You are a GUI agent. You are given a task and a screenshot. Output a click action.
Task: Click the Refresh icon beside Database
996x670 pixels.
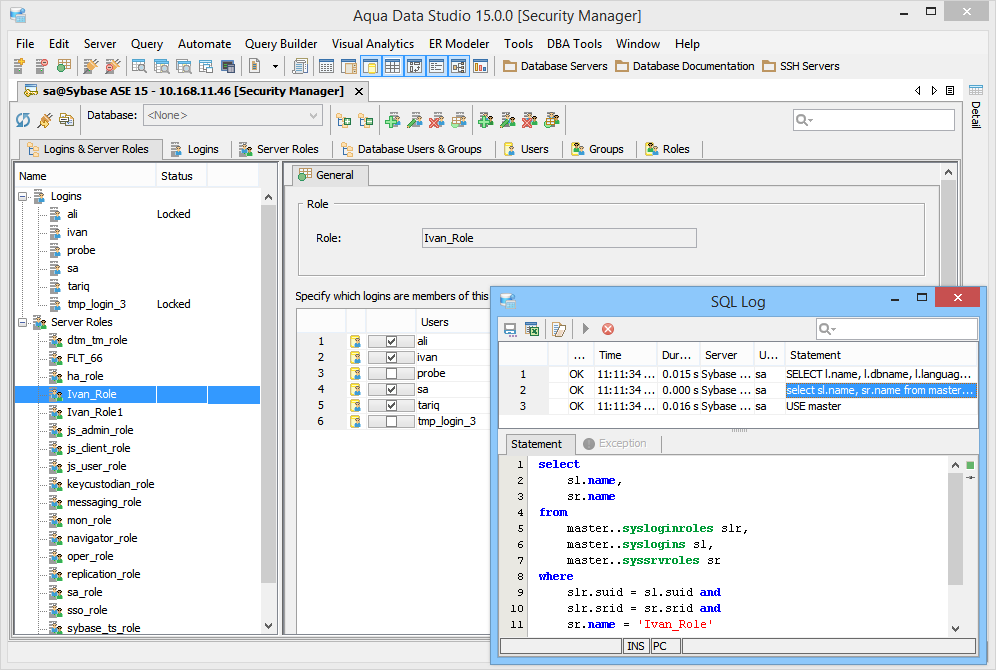[23, 120]
